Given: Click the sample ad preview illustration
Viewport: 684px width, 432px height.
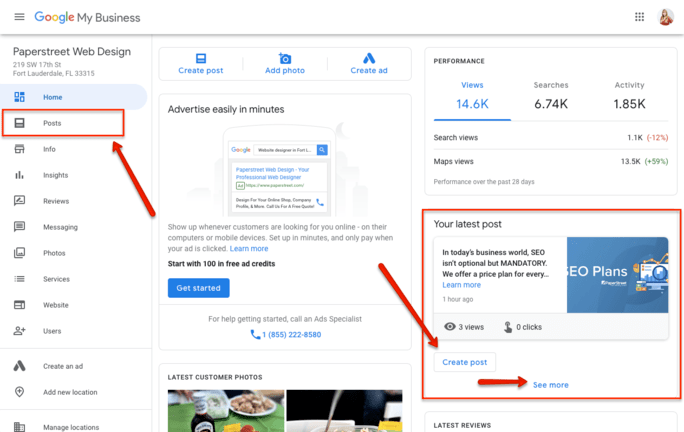Looking at the screenshot, I should click(279, 172).
